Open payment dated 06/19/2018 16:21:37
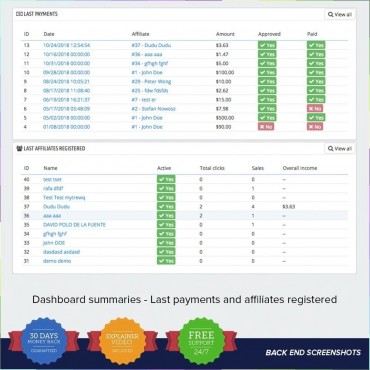The width and height of the screenshot is (370, 370). pyautogui.click(x=66, y=100)
